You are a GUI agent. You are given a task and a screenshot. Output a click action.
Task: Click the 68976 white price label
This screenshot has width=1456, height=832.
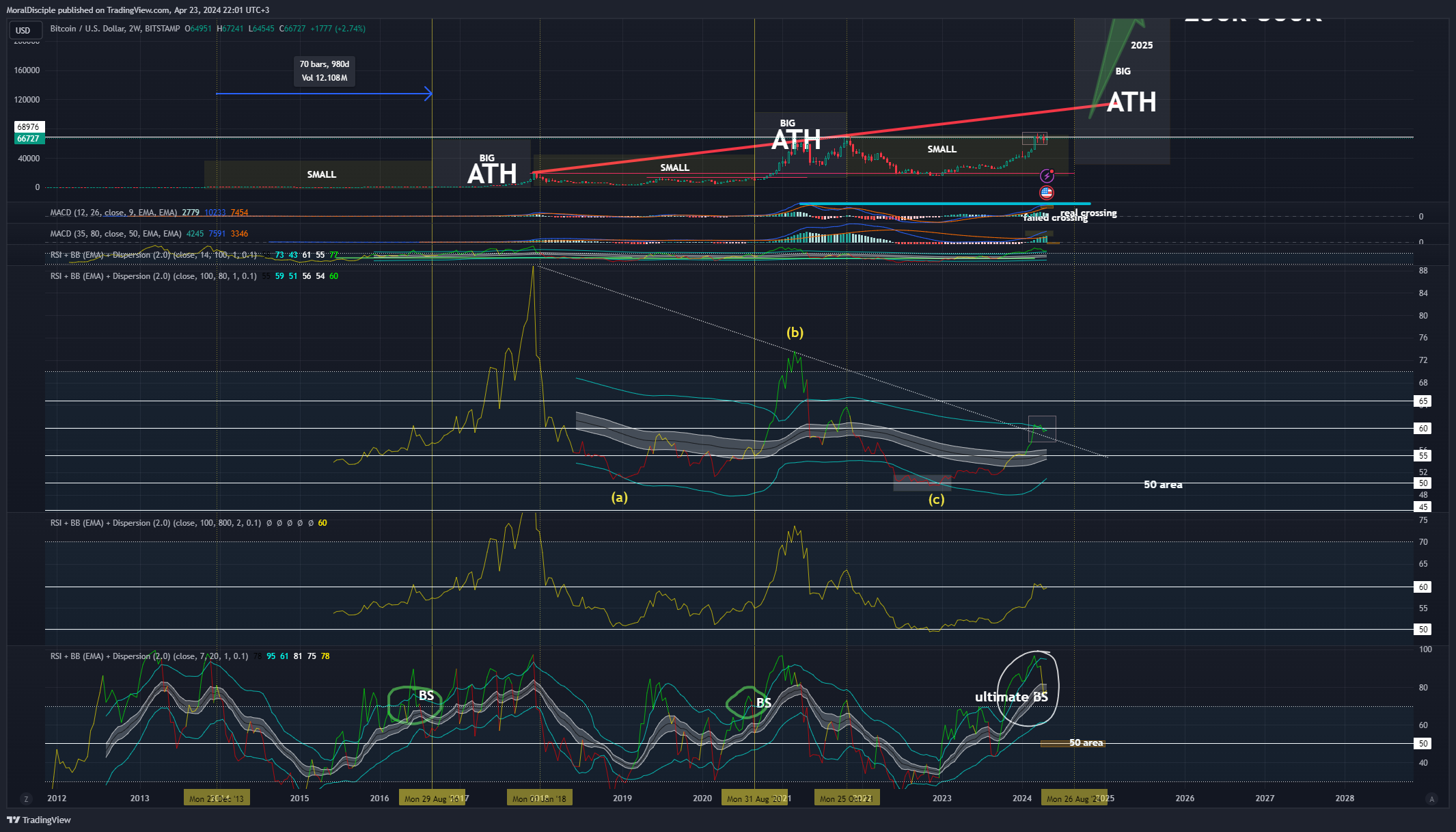pyautogui.click(x=29, y=127)
